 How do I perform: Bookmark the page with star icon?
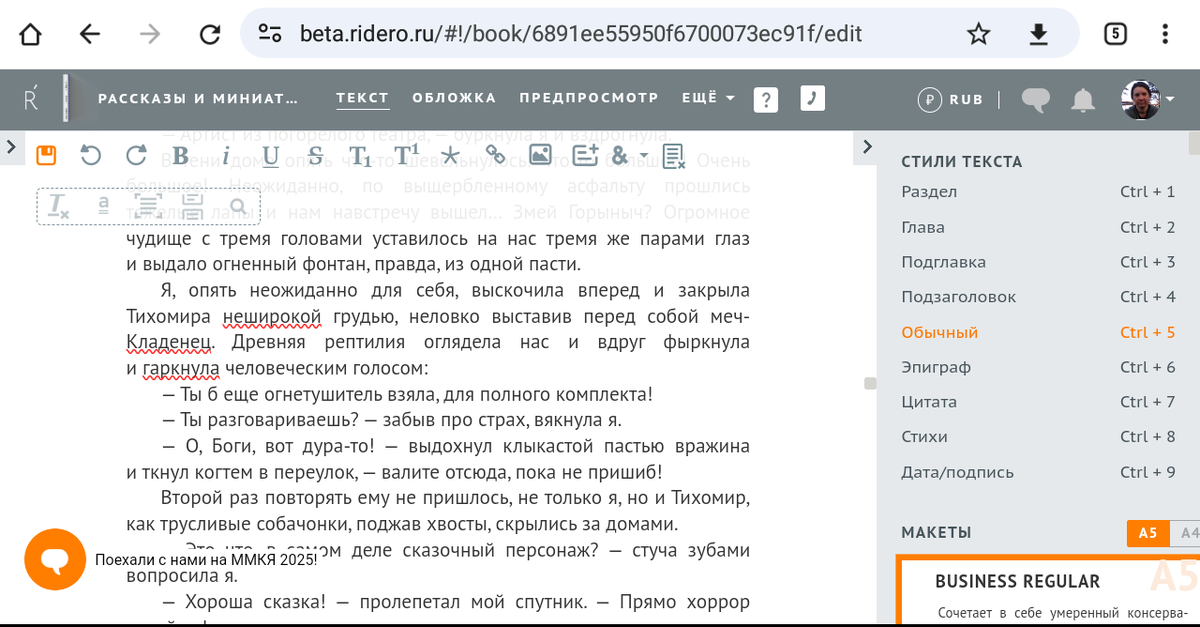pyautogui.click(x=978, y=34)
